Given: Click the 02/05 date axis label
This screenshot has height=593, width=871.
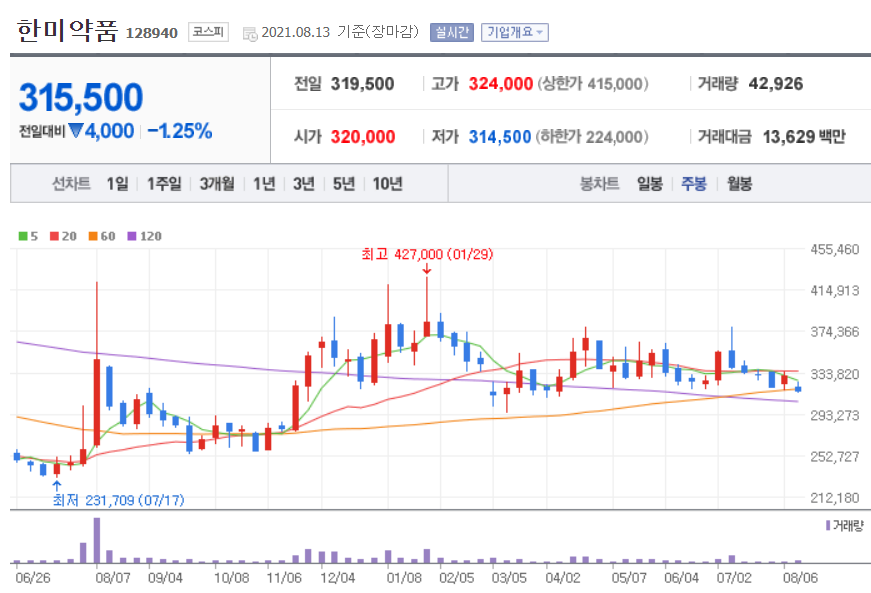Looking at the screenshot, I should [x=457, y=578].
